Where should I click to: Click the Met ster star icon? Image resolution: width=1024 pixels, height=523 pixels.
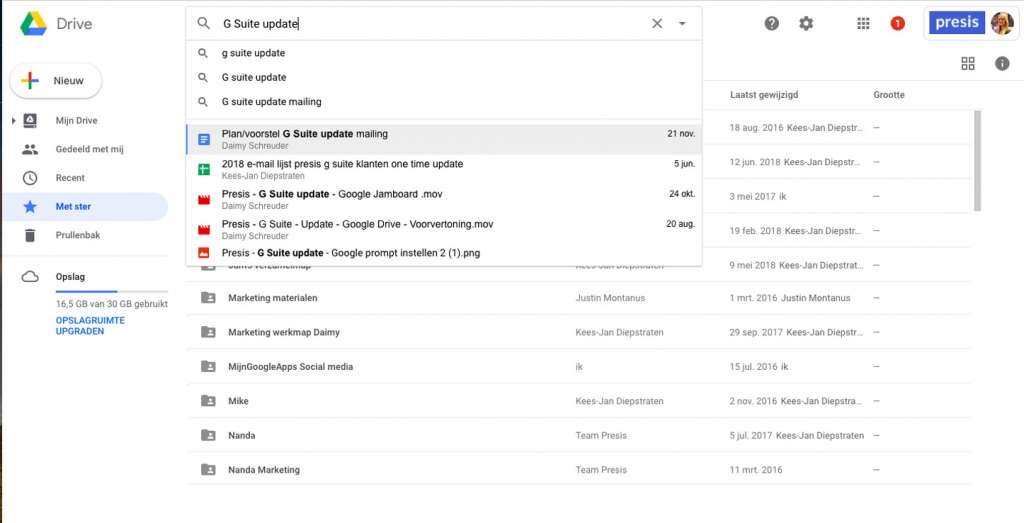pyautogui.click(x=29, y=206)
